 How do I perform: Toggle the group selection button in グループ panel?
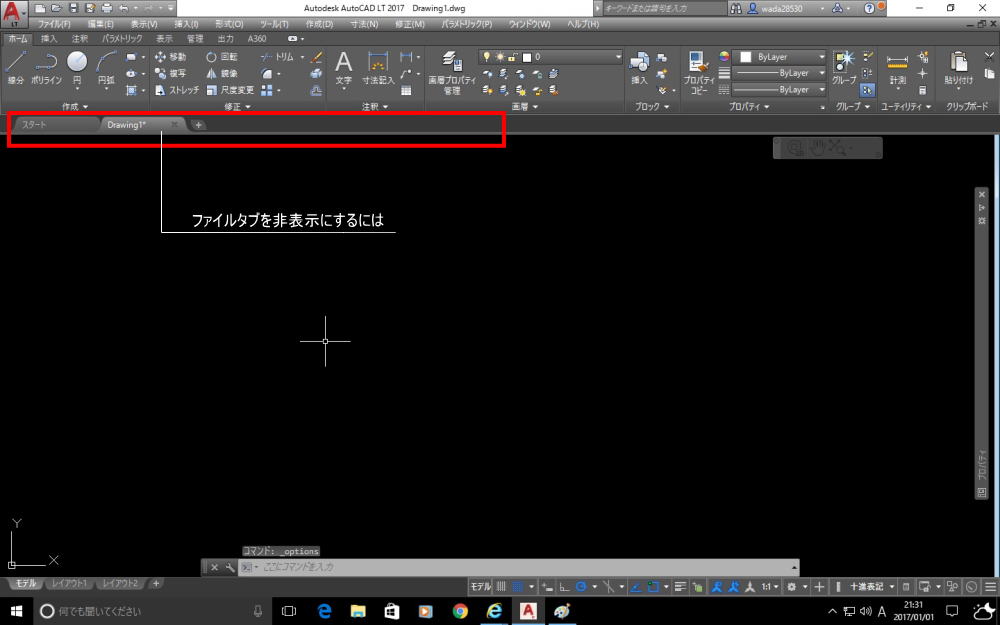click(x=867, y=90)
